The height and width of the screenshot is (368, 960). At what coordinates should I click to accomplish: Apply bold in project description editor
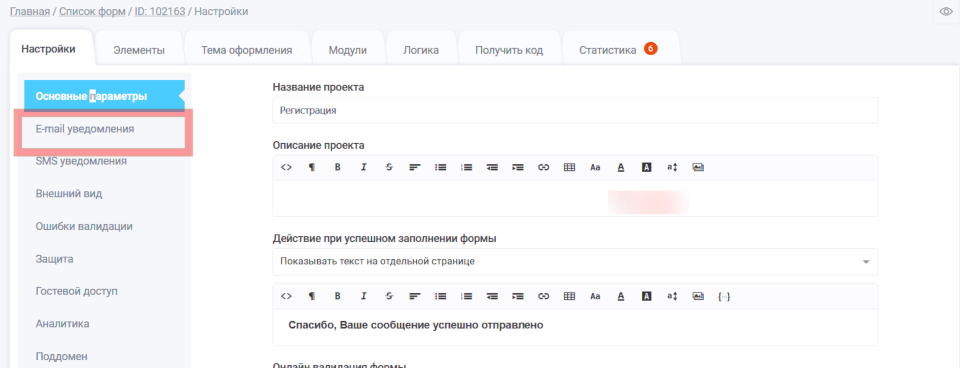[337, 167]
